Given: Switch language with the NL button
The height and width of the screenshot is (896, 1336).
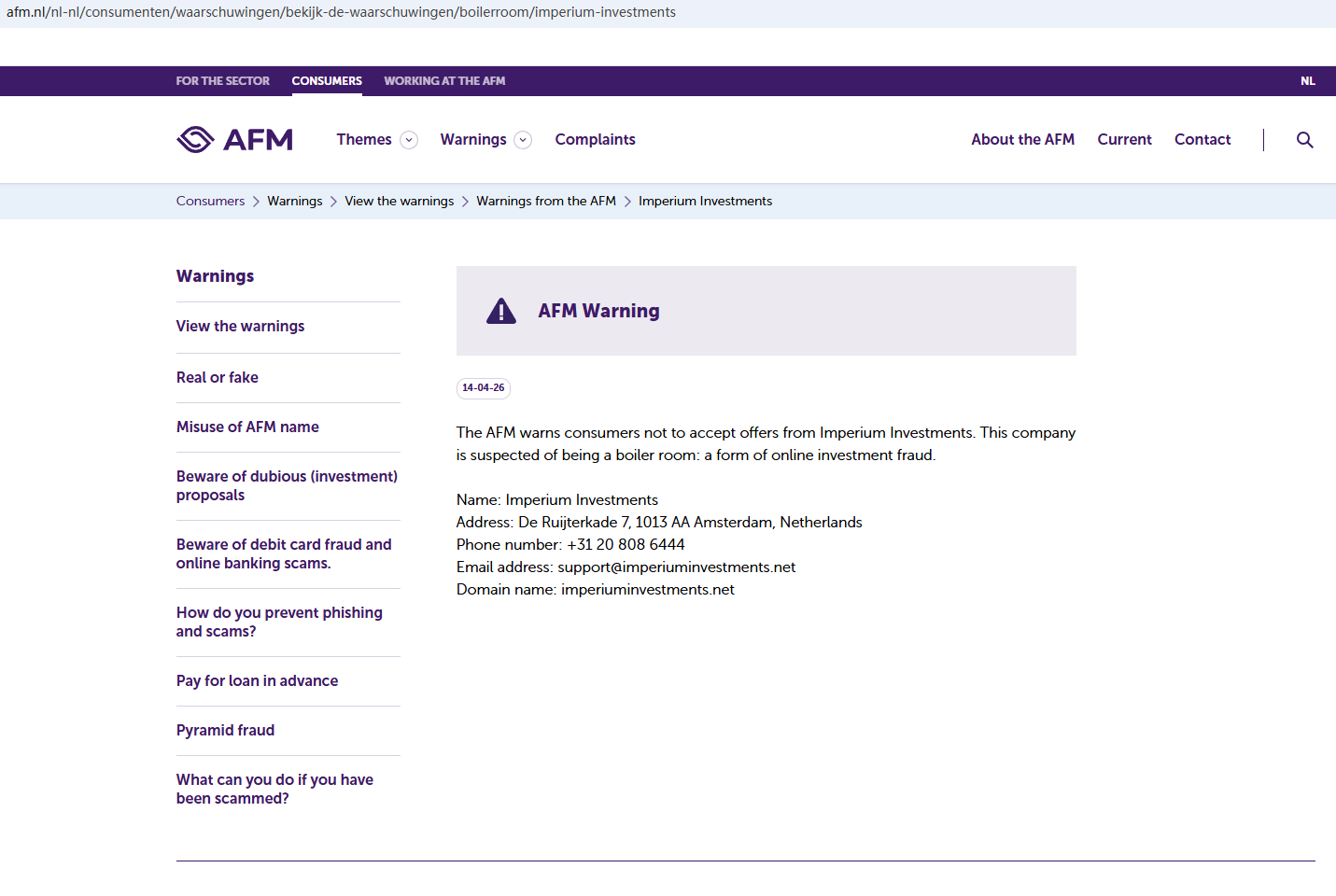Looking at the screenshot, I should pyautogui.click(x=1307, y=81).
